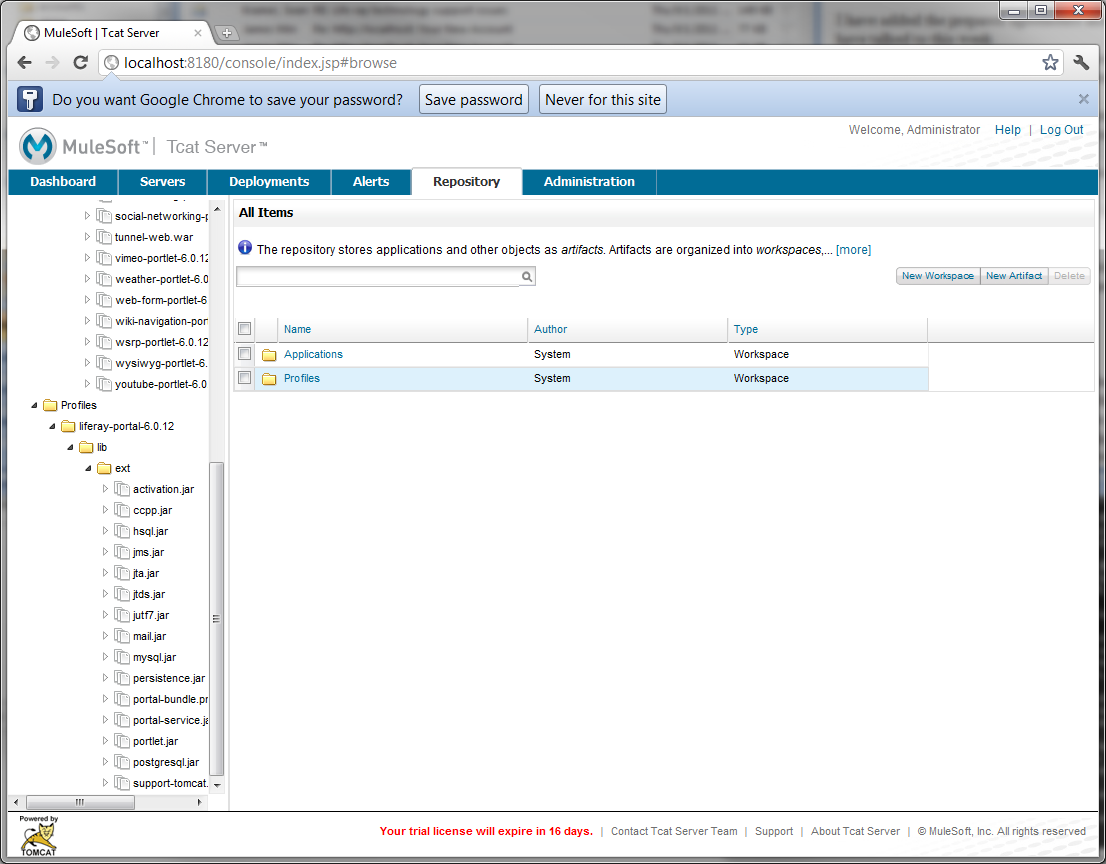Collapse the lib tree node

71,447
